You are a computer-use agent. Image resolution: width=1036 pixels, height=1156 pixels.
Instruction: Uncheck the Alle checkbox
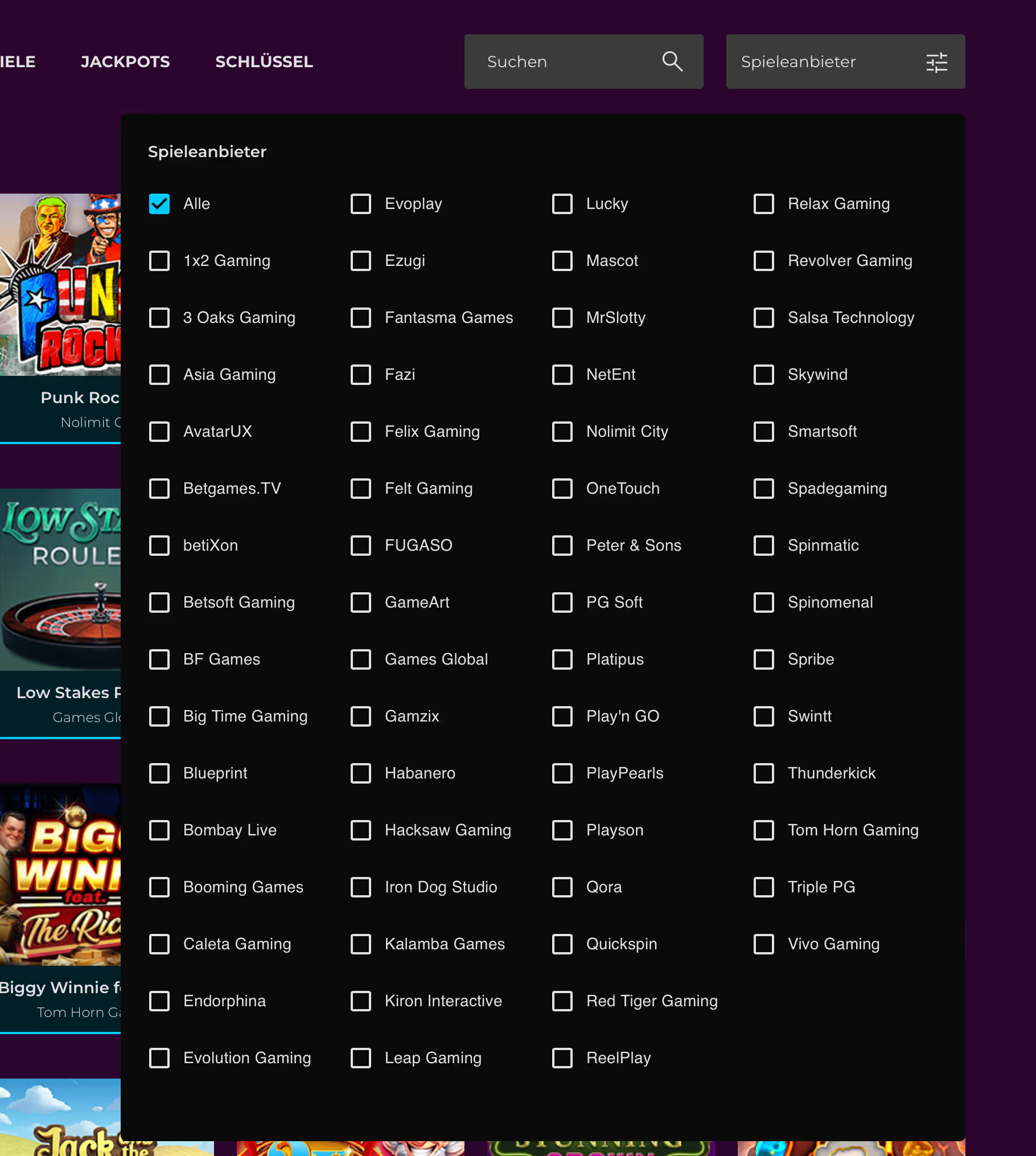[x=159, y=204]
